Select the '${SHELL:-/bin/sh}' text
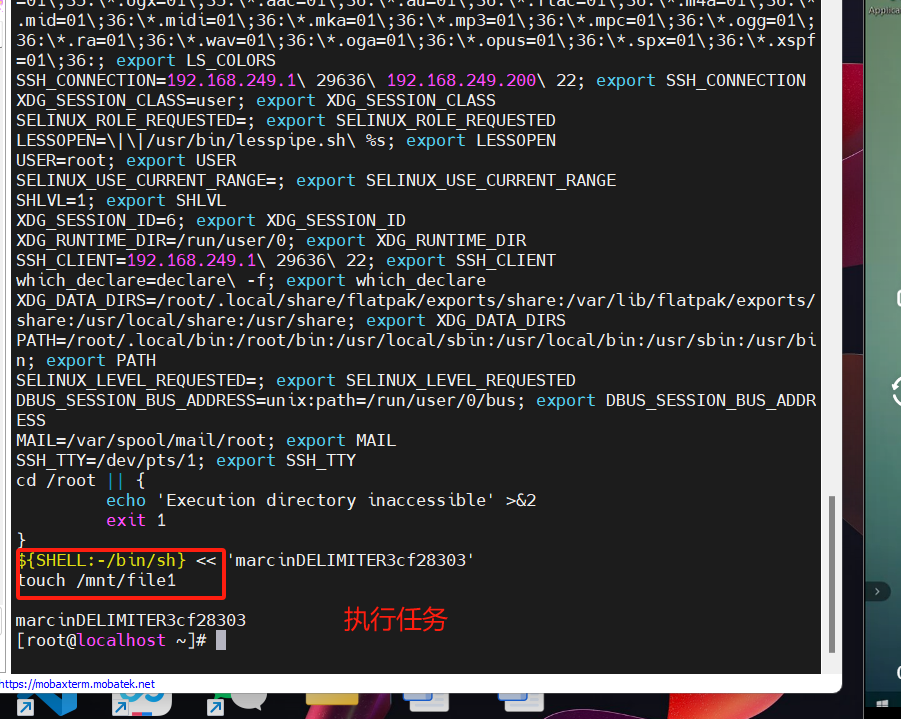This screenshot has width=901, height=719. click(x=101, y=560)
